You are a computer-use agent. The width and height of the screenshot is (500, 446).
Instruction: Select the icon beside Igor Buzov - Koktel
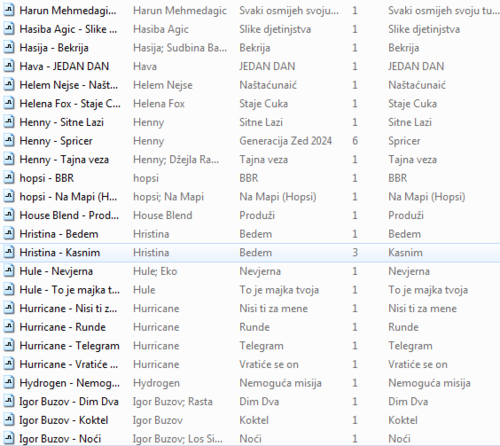[9, 420]
